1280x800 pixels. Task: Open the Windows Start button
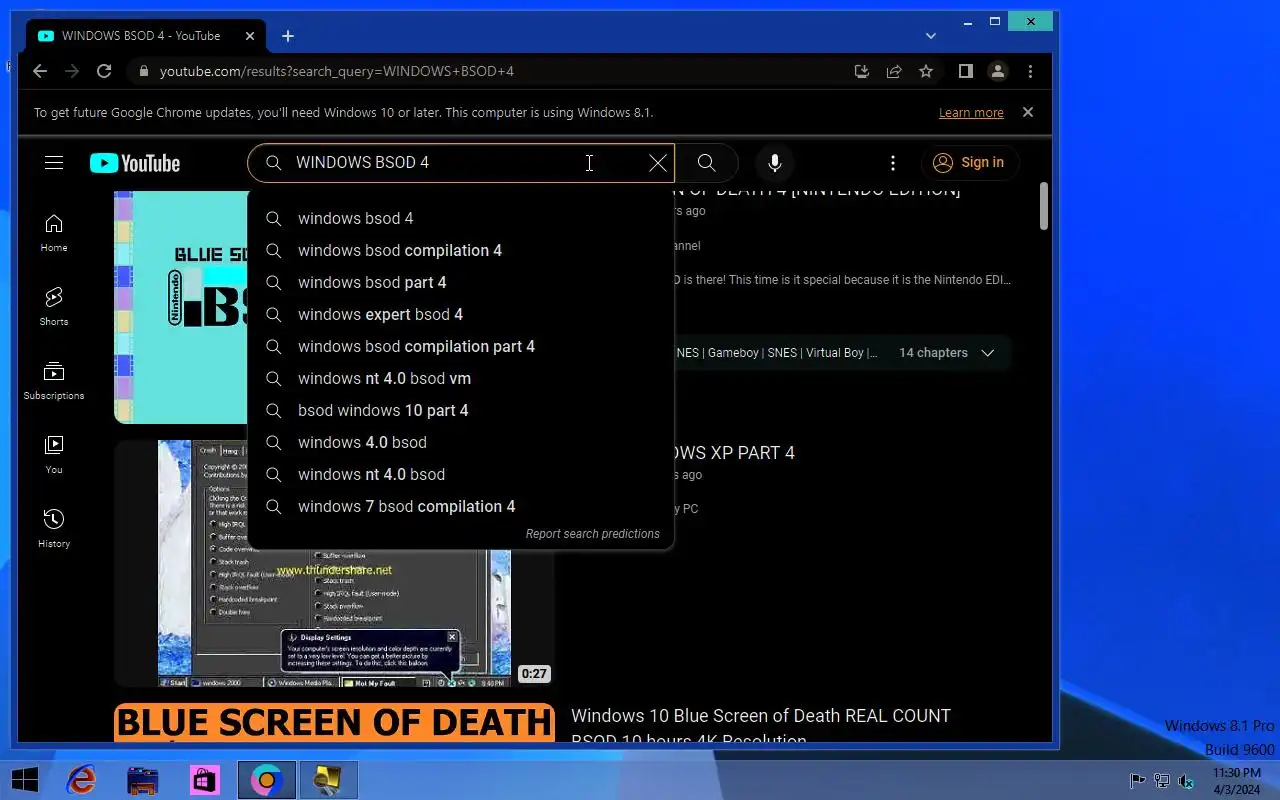pyautogui.click(x=25, y=780)
